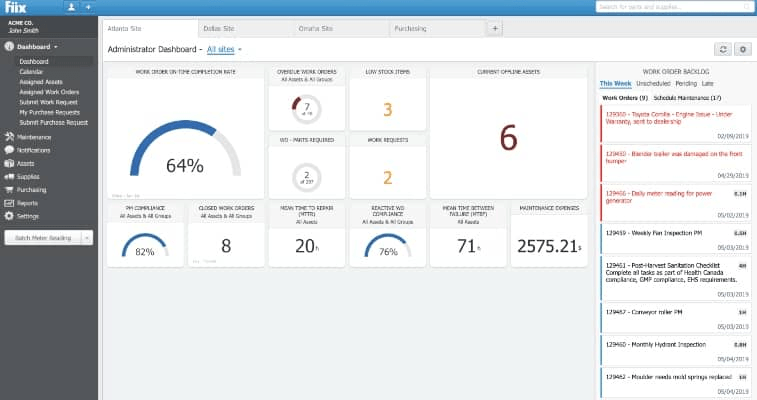
Task: Open Calendar in the sidebar
Action: pyautogui.click(x=31, y=72)
